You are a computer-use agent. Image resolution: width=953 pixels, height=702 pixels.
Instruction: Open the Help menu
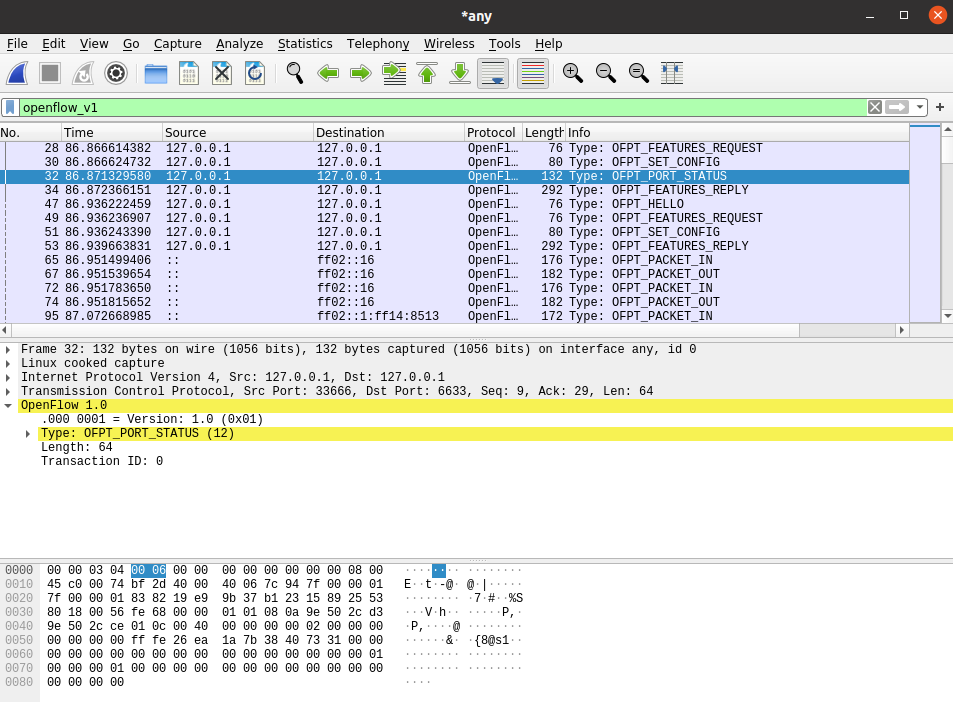pos(549,44)
